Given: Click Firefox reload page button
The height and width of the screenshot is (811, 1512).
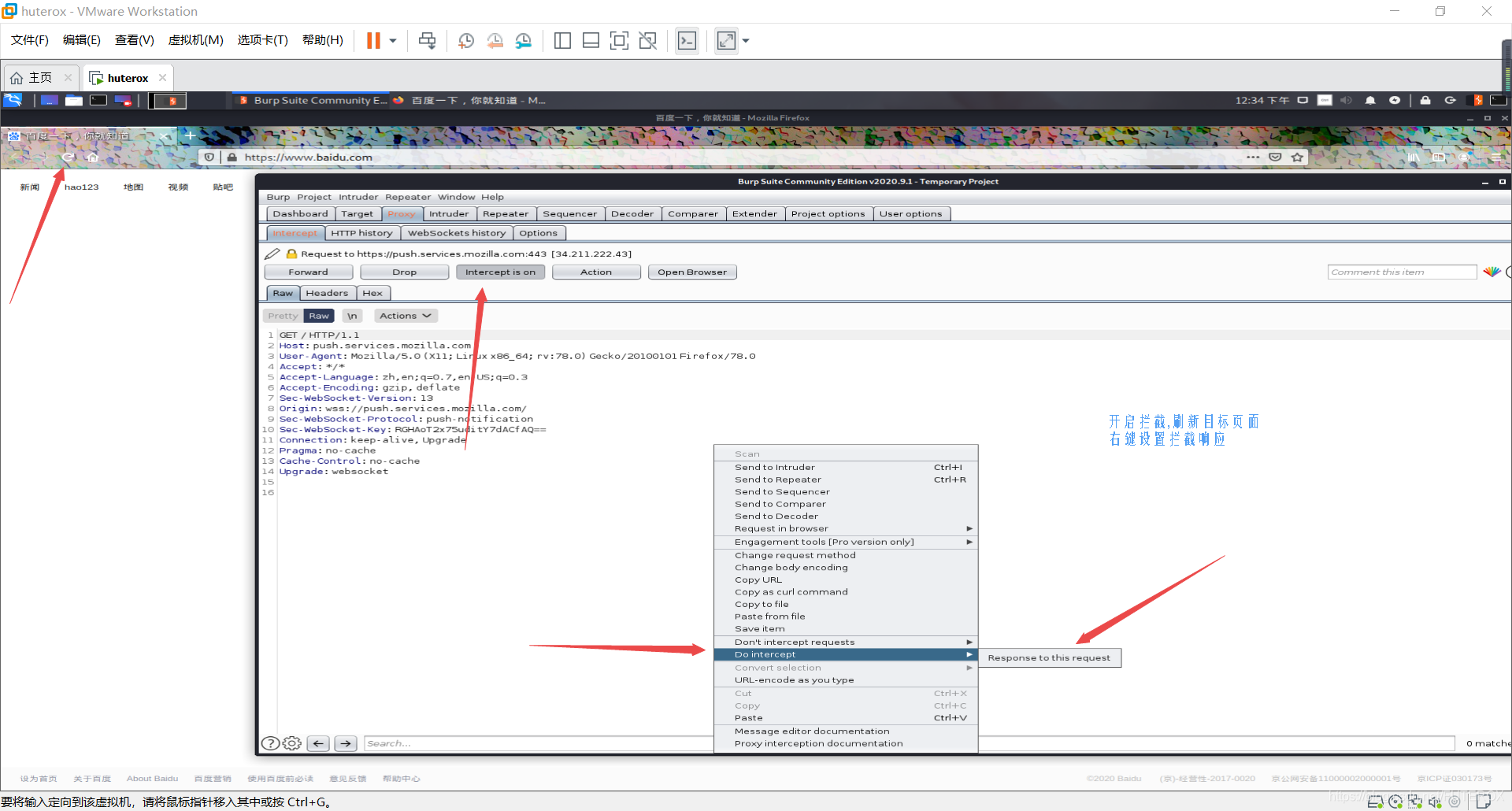Looking at the screenshot, I should (x=68, y=157).
